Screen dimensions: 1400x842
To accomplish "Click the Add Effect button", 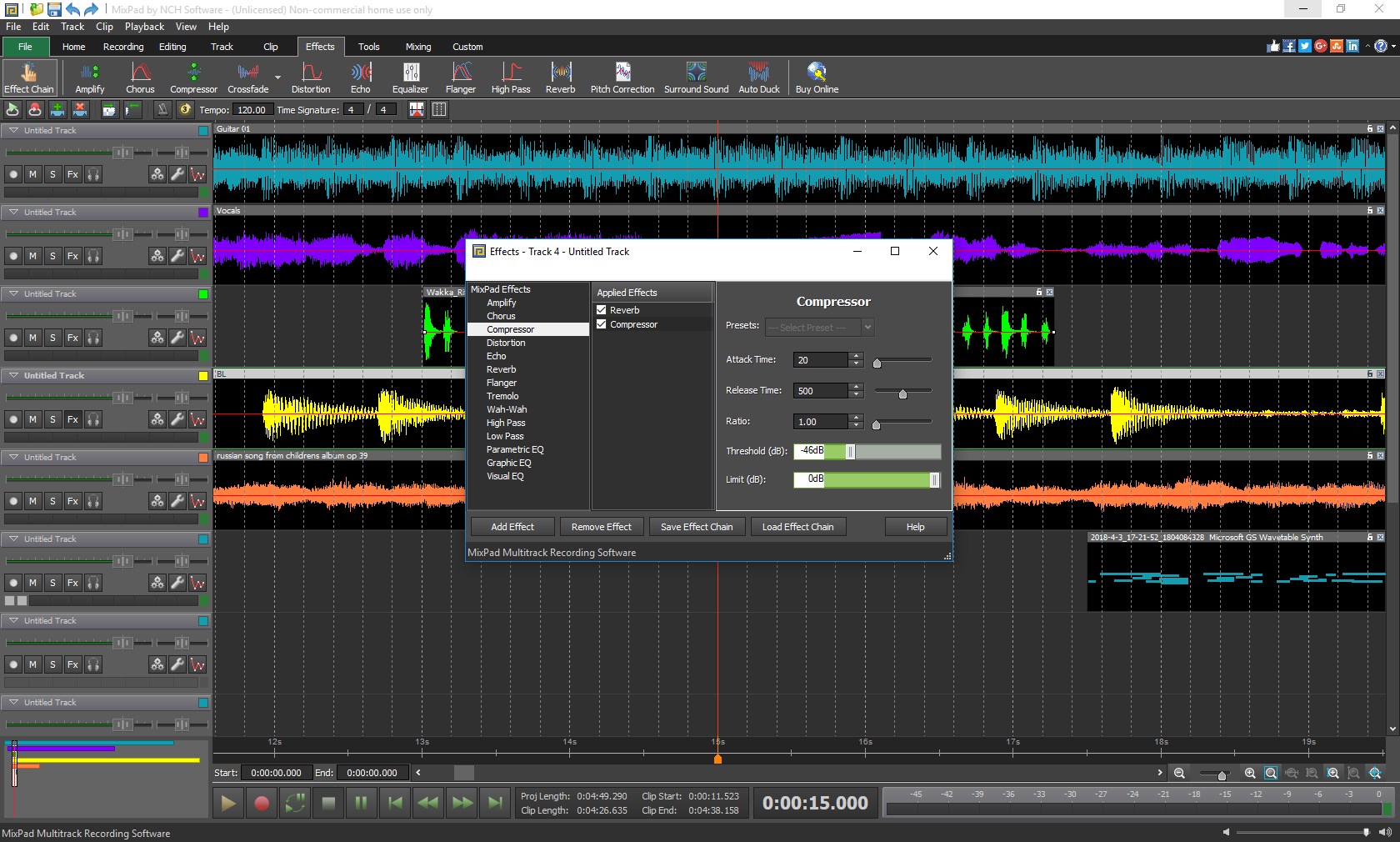I will (x=511, y=527).
